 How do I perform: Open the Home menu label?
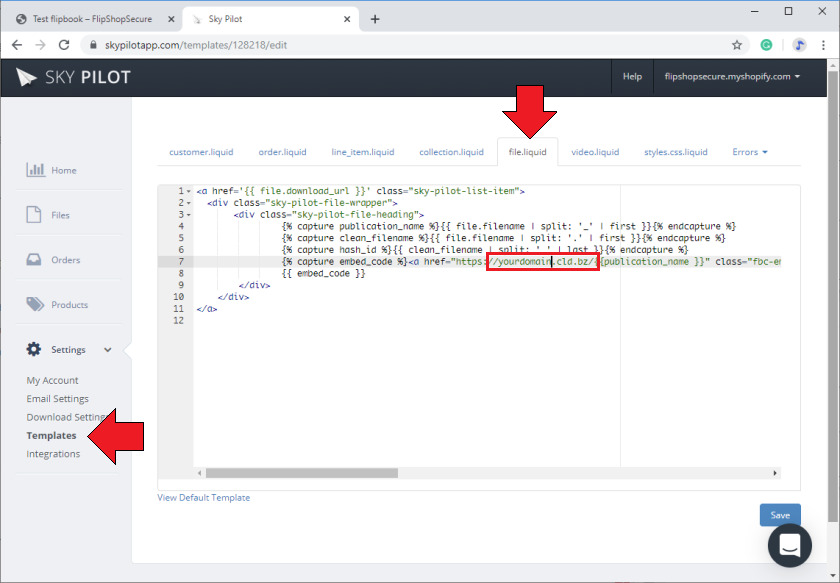(x=64, y=170)
